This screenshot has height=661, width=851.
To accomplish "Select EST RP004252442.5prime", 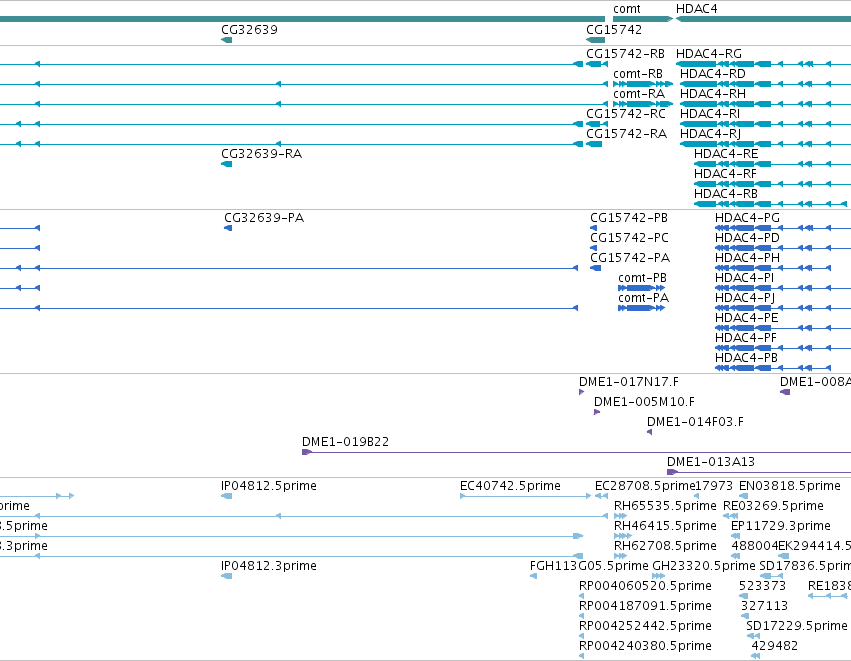I will [x=645, y=627].
